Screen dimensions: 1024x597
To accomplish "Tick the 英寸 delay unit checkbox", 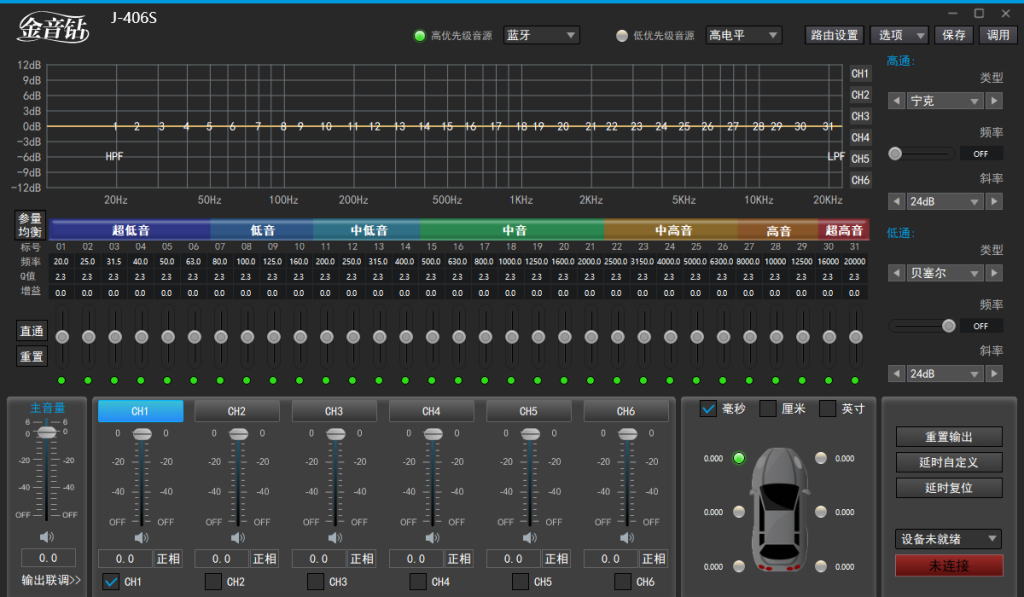I will (827, 409).
